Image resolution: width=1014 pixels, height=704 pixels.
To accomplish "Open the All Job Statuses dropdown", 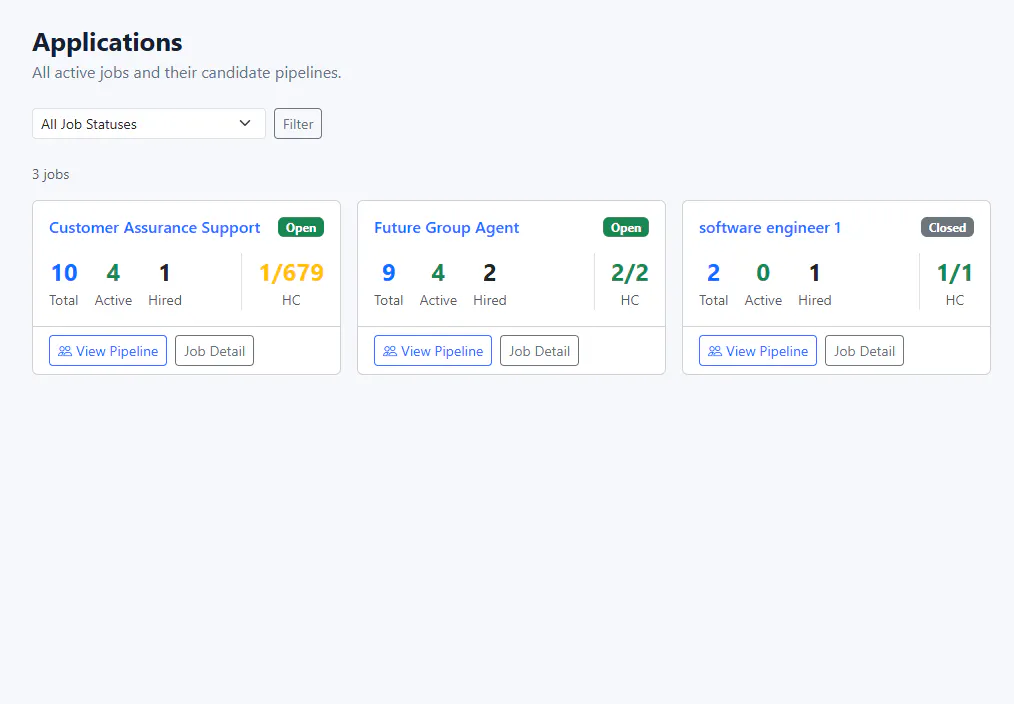I will click(149, 123).
